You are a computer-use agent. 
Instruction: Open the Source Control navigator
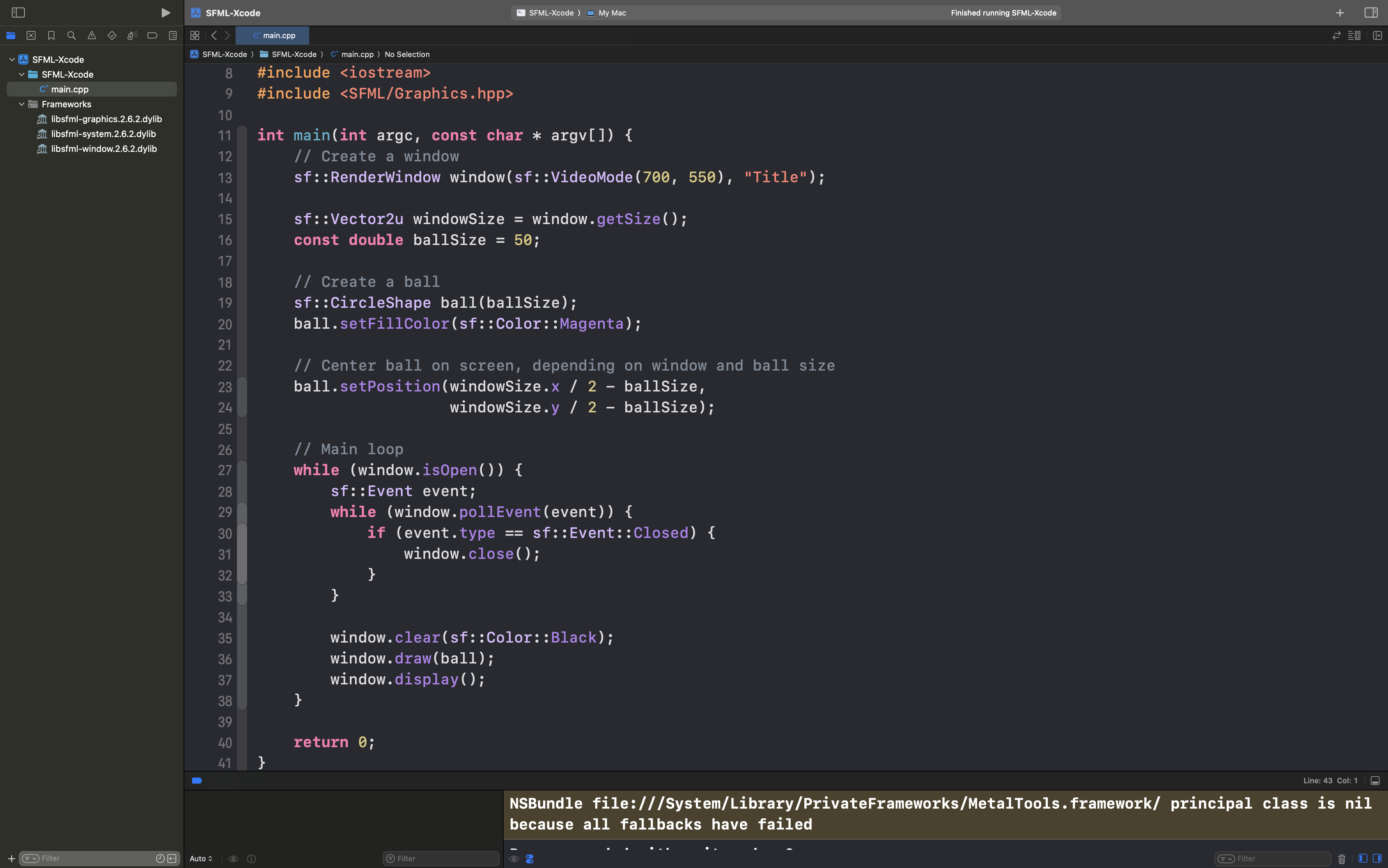pyautogui.click(x=31, y=35)
